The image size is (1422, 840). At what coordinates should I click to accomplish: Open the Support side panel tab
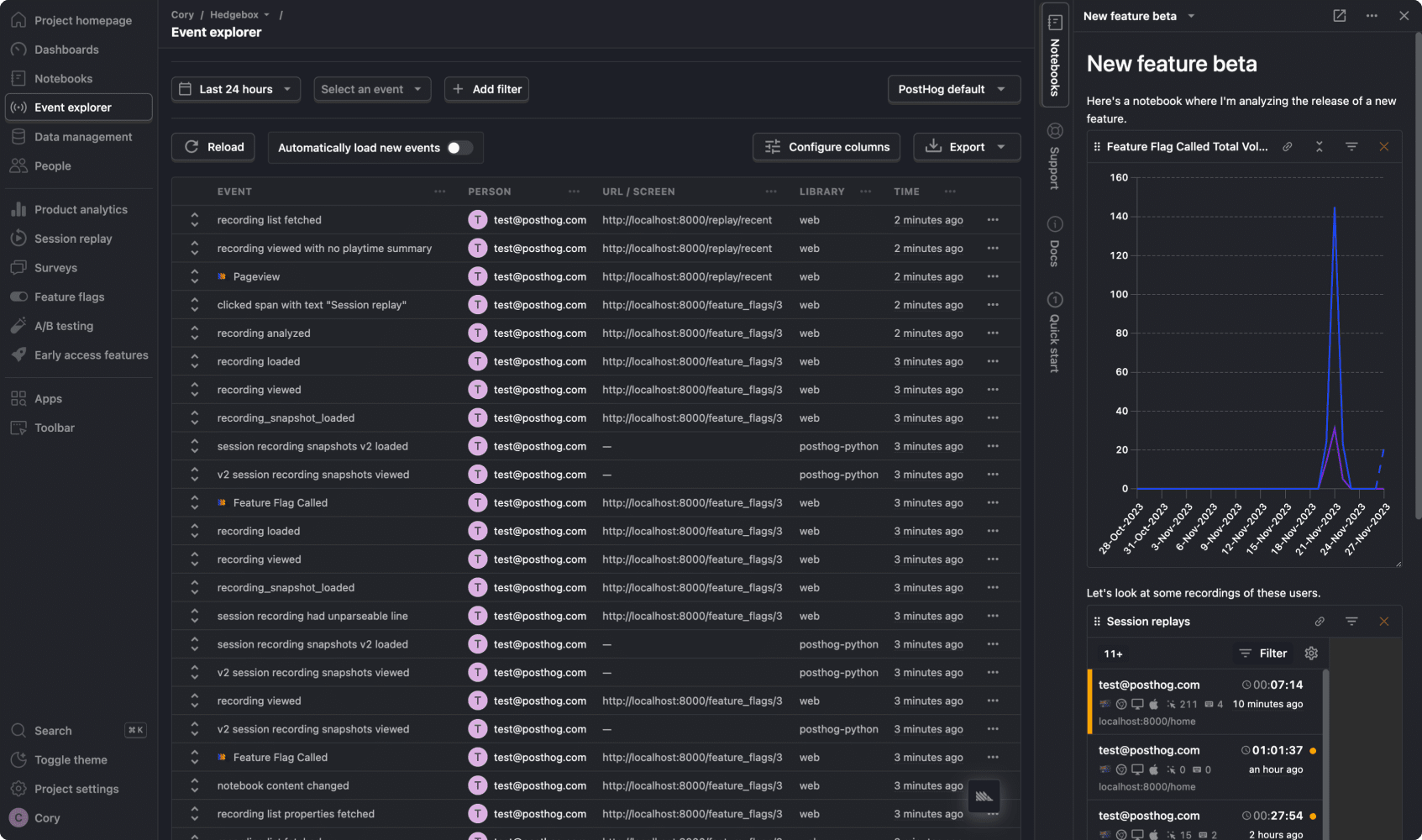(x=1055, y=156)
